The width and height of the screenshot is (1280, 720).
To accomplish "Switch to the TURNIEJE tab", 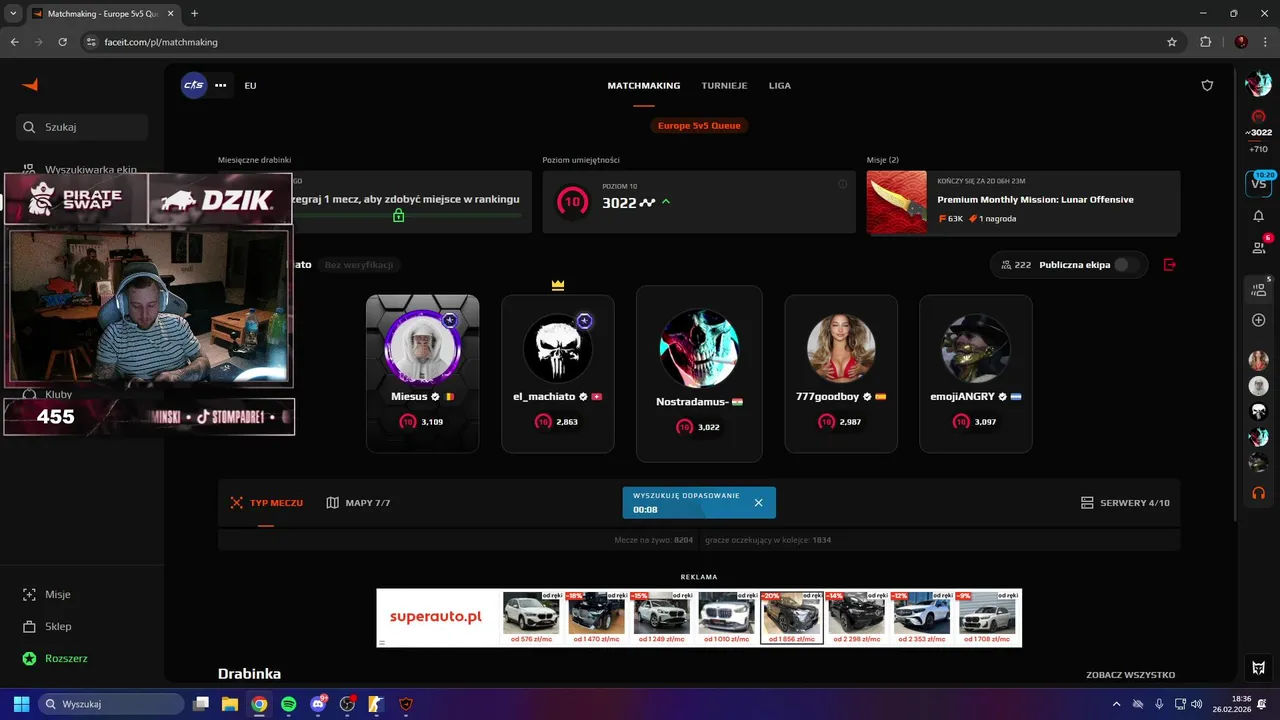I will pyautogui.click(x=724, y=85).
